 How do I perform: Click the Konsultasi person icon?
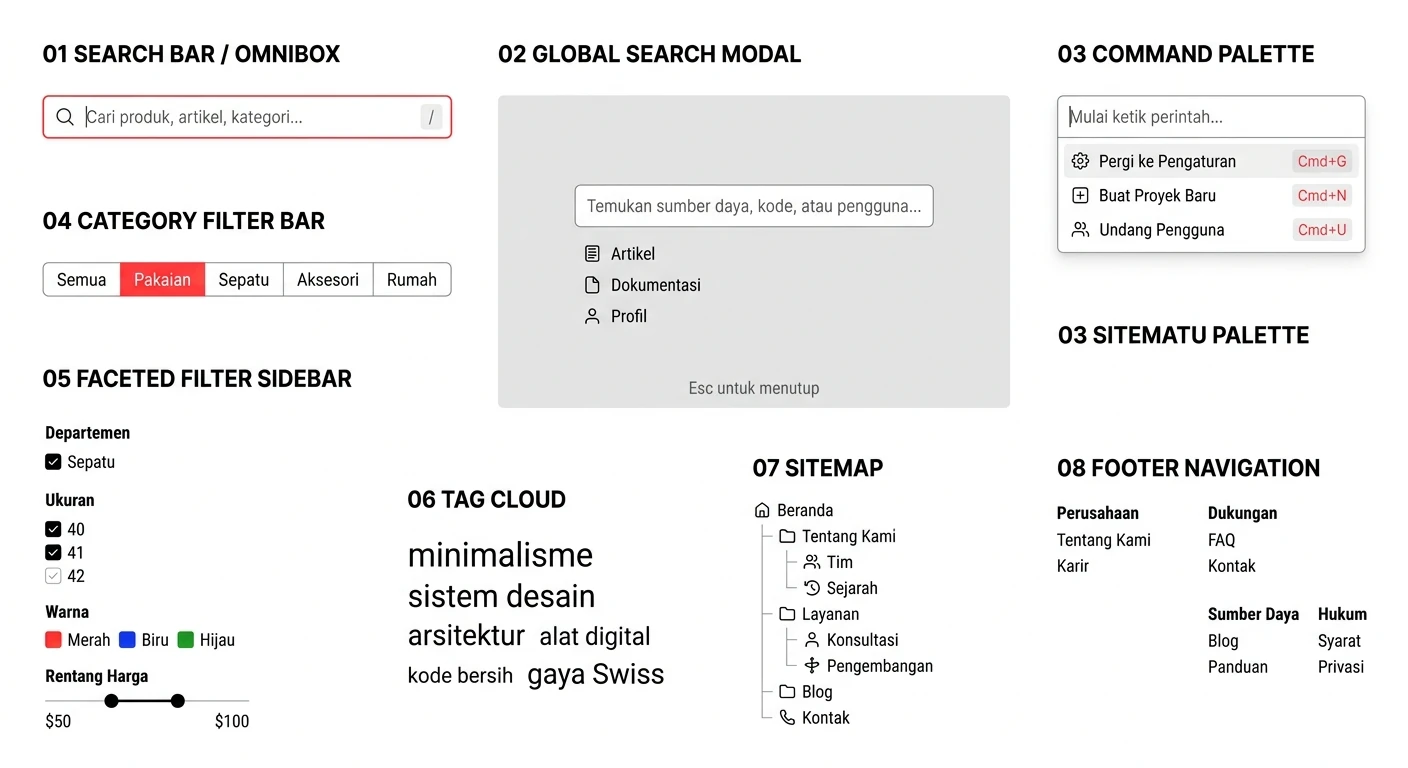click(812, 640)
